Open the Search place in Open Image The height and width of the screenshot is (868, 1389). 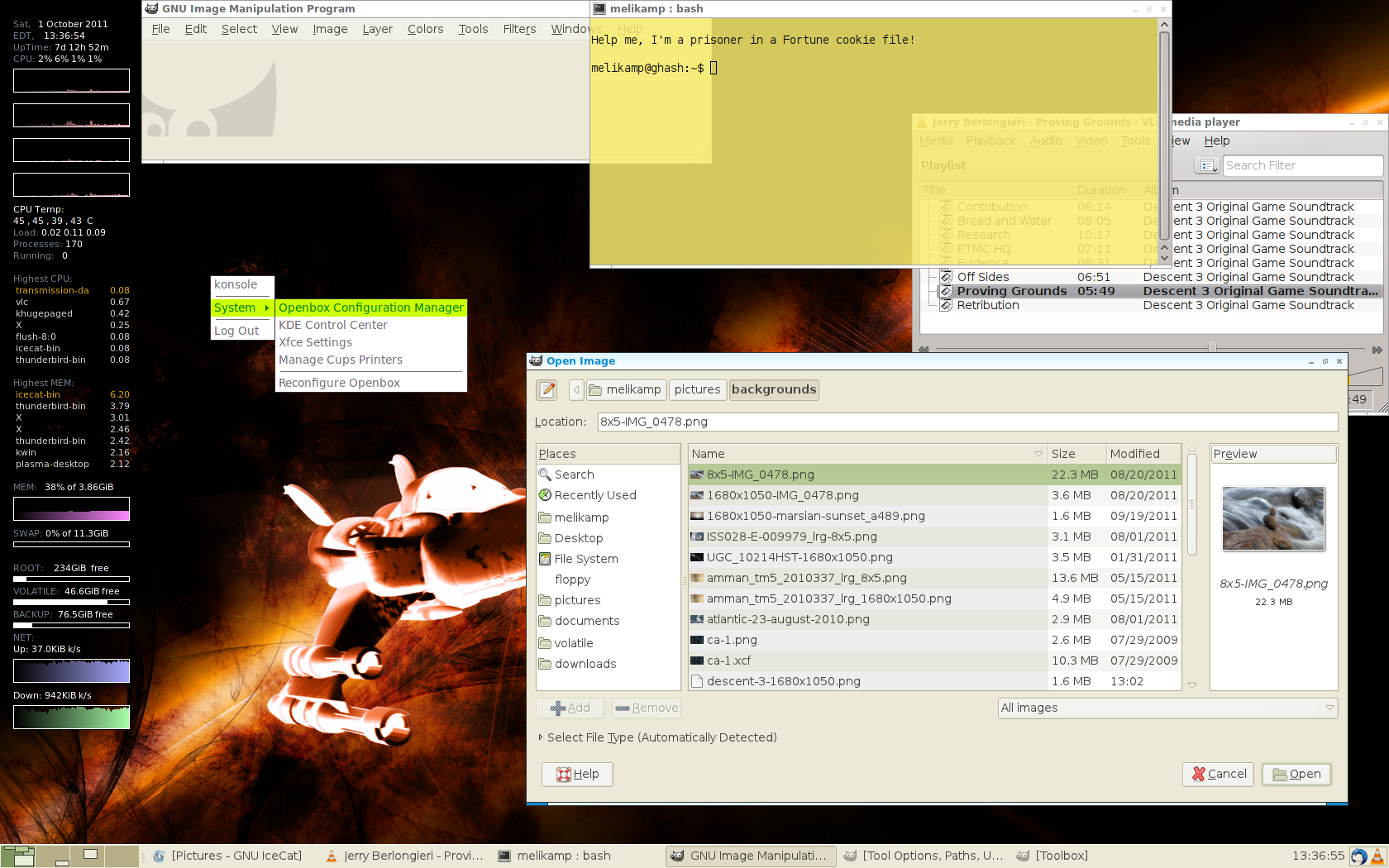(574, 475)
